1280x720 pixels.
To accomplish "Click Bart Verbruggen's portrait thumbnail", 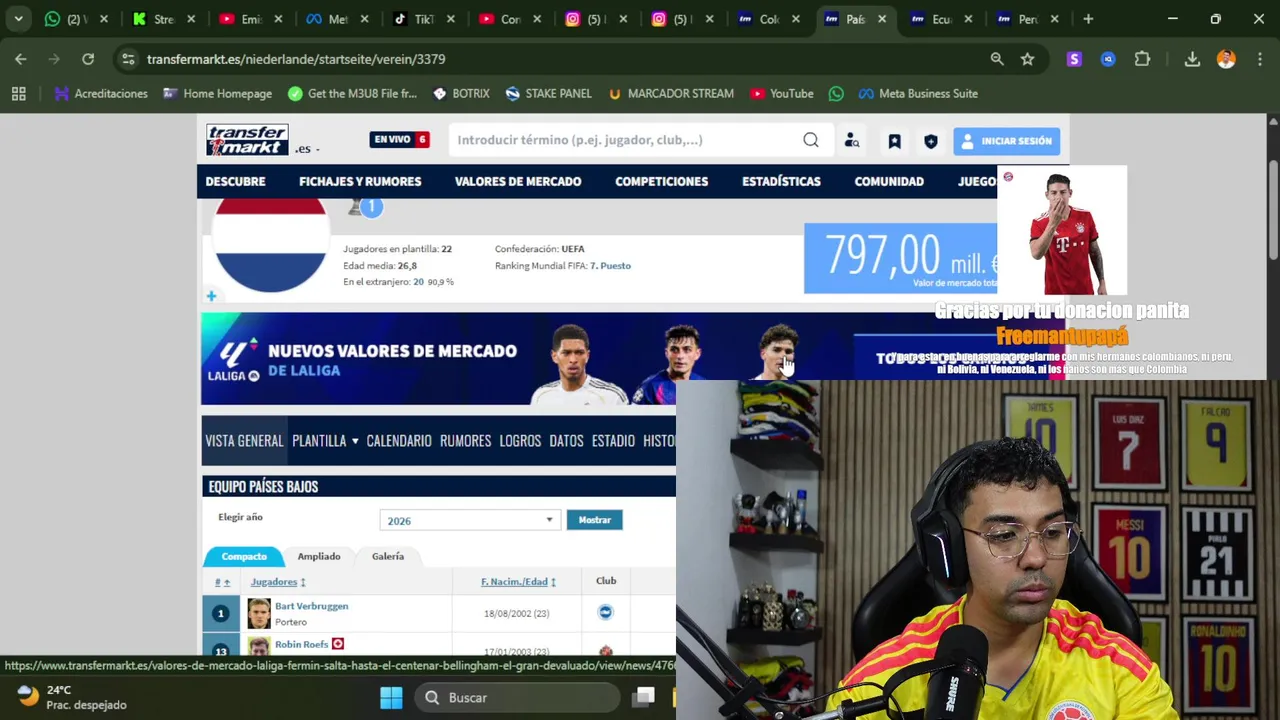I will pyautogui.click(x=259, y=613).
